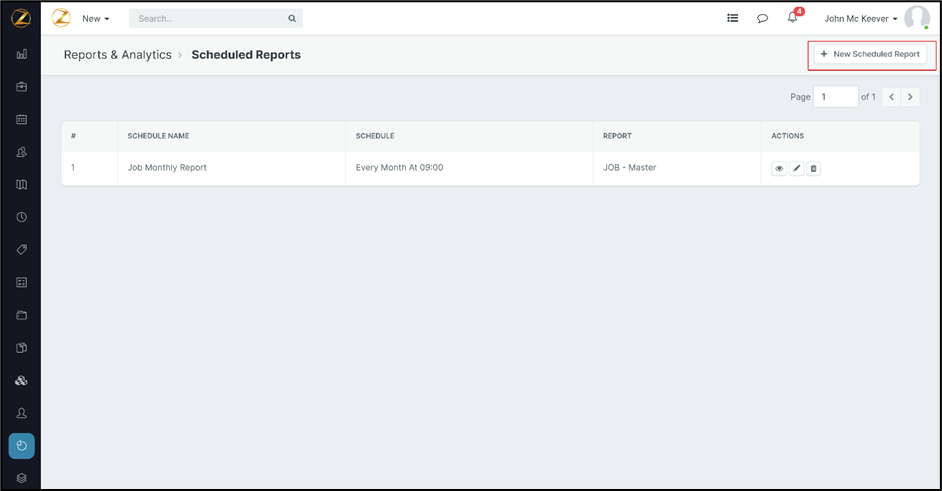Open the price tag sidebar icon

click(22, 249)
